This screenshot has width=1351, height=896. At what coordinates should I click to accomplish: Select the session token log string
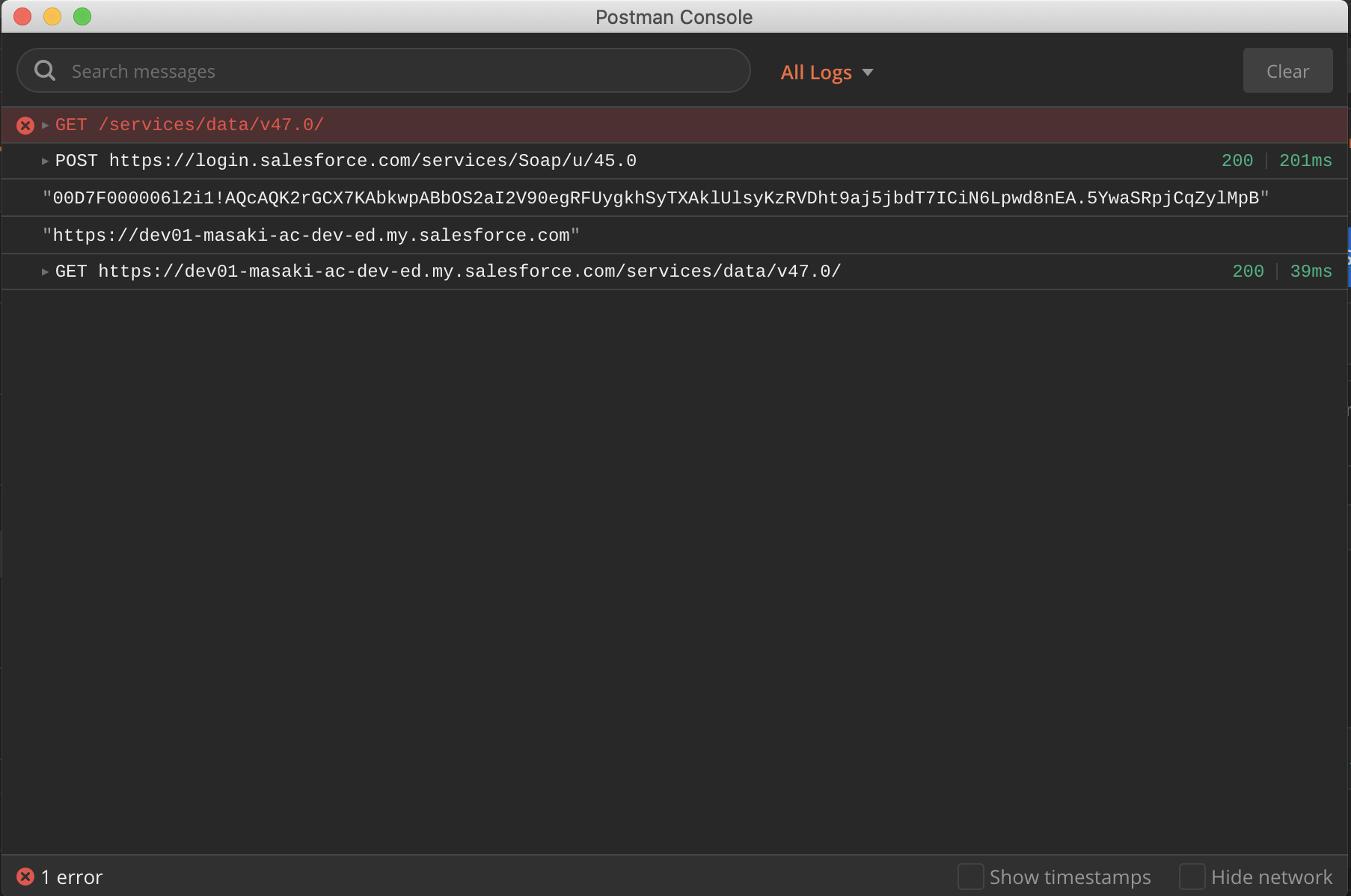[x=656, y=198]
